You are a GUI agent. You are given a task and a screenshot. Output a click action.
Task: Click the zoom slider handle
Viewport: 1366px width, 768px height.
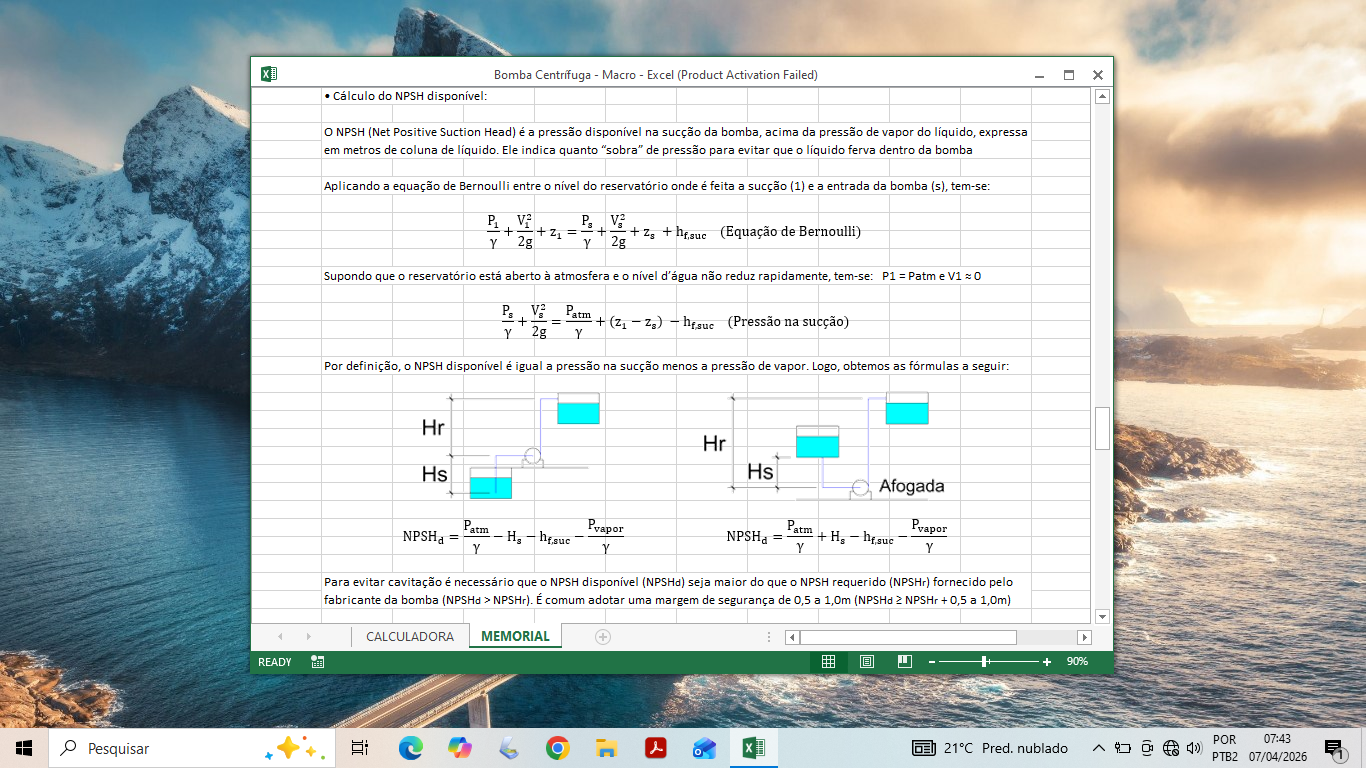985,662
